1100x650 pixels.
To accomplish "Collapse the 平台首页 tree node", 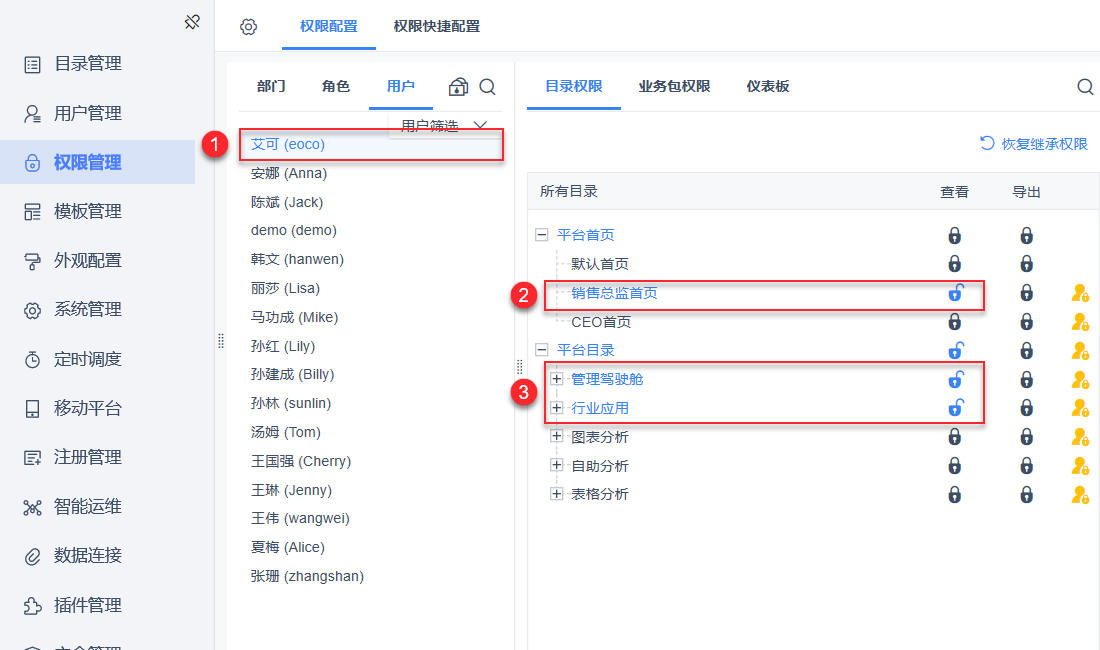I will pyautogui.click(x=542, y=236).
